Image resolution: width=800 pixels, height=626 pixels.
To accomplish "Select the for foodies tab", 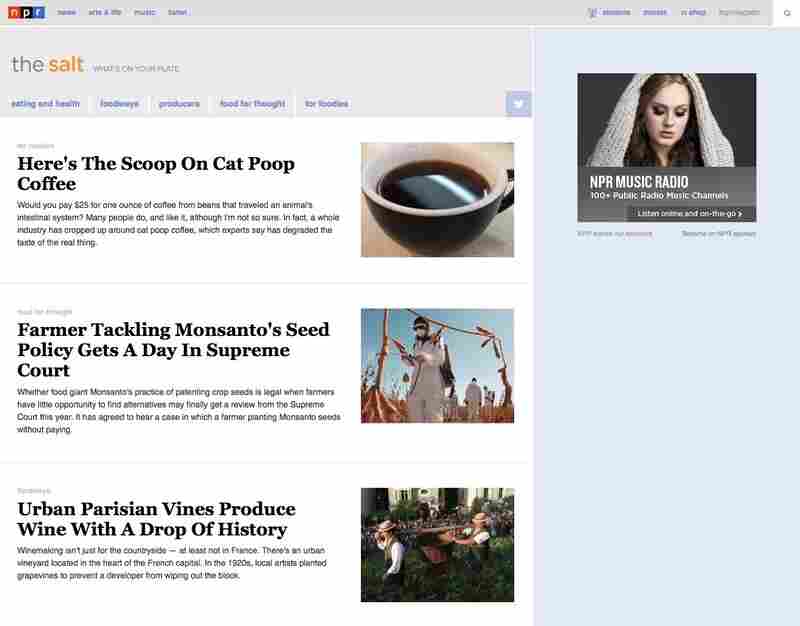I will pyautogui.click(x=327, y=104).
